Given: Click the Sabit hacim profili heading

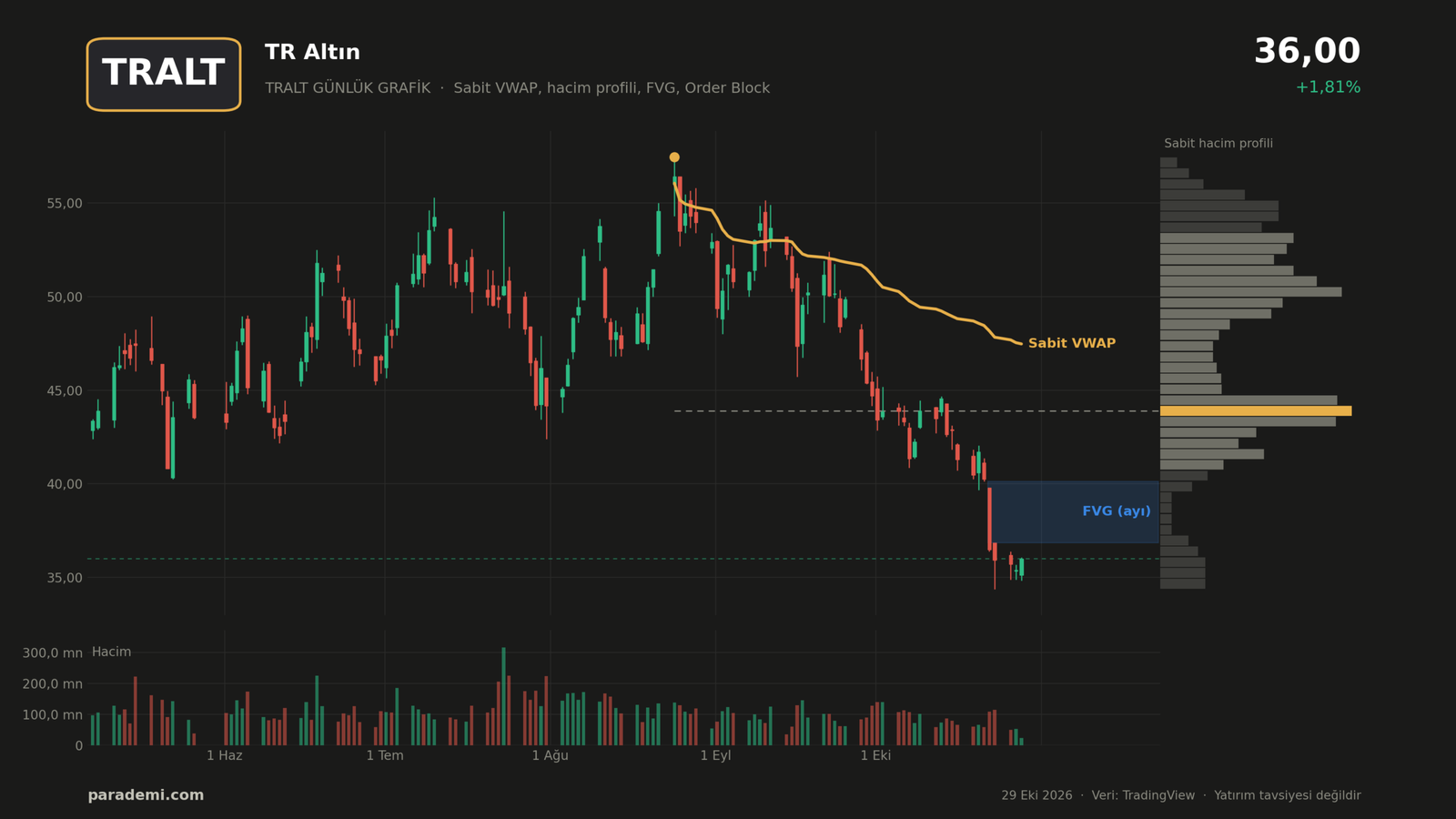Looking at the screenshot, I should pos(1218,144).
